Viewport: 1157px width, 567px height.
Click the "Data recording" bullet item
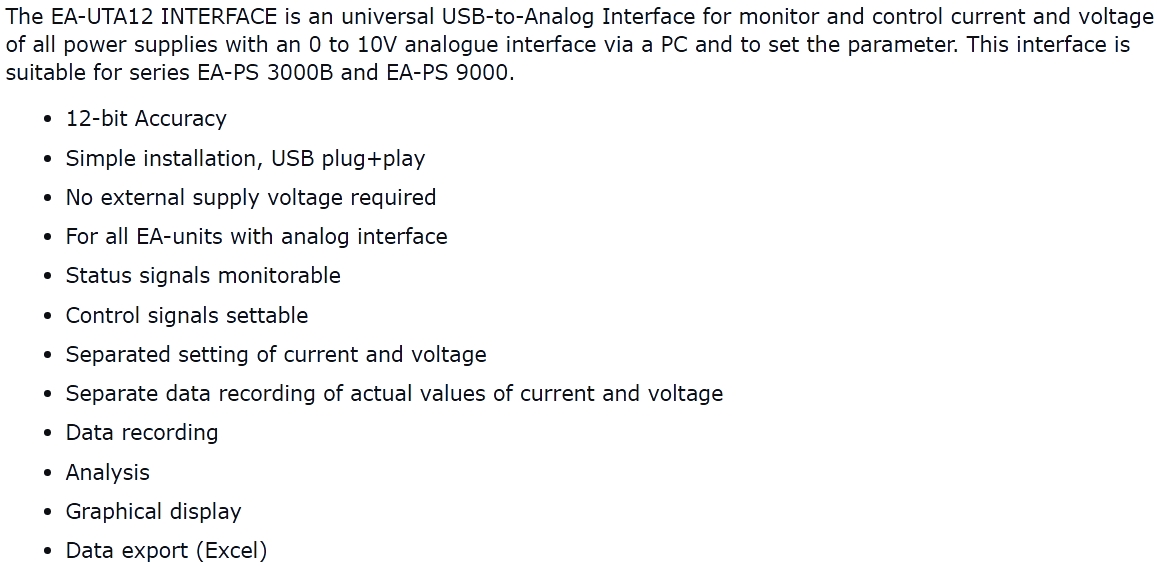(x=141, y=433)
